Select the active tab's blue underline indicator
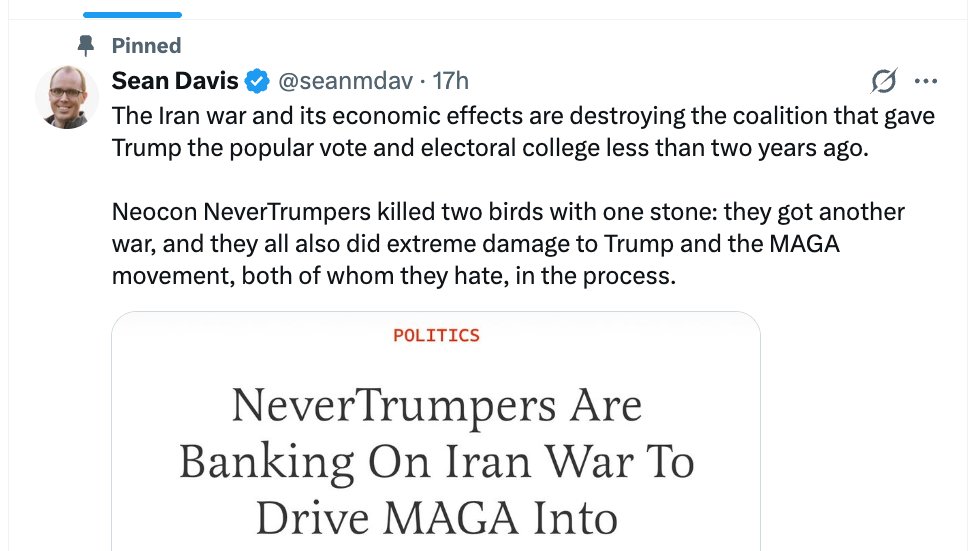The height and width of the screenshot is (551, 980). pos(132,14)
